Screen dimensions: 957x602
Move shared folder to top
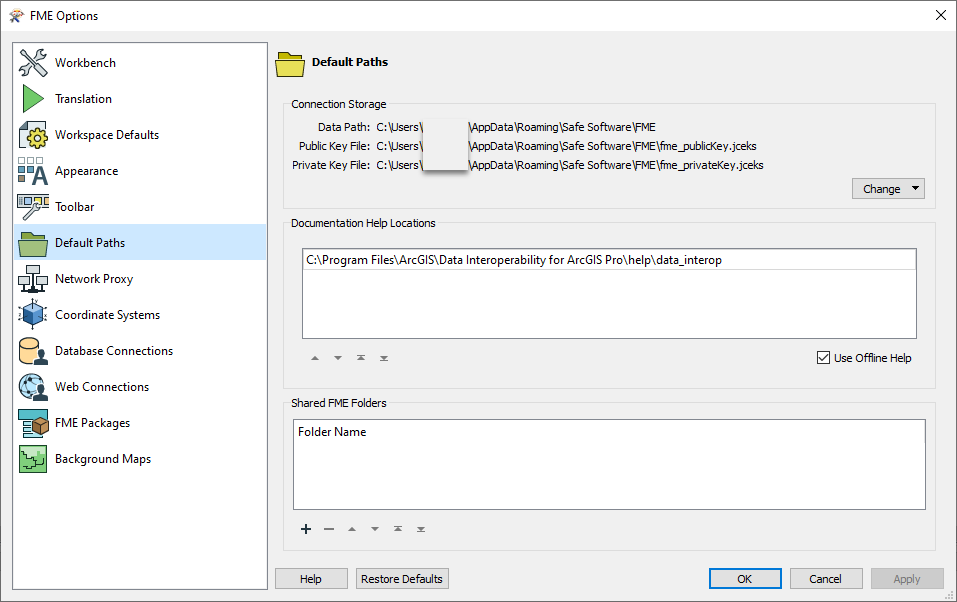point(398,529)
